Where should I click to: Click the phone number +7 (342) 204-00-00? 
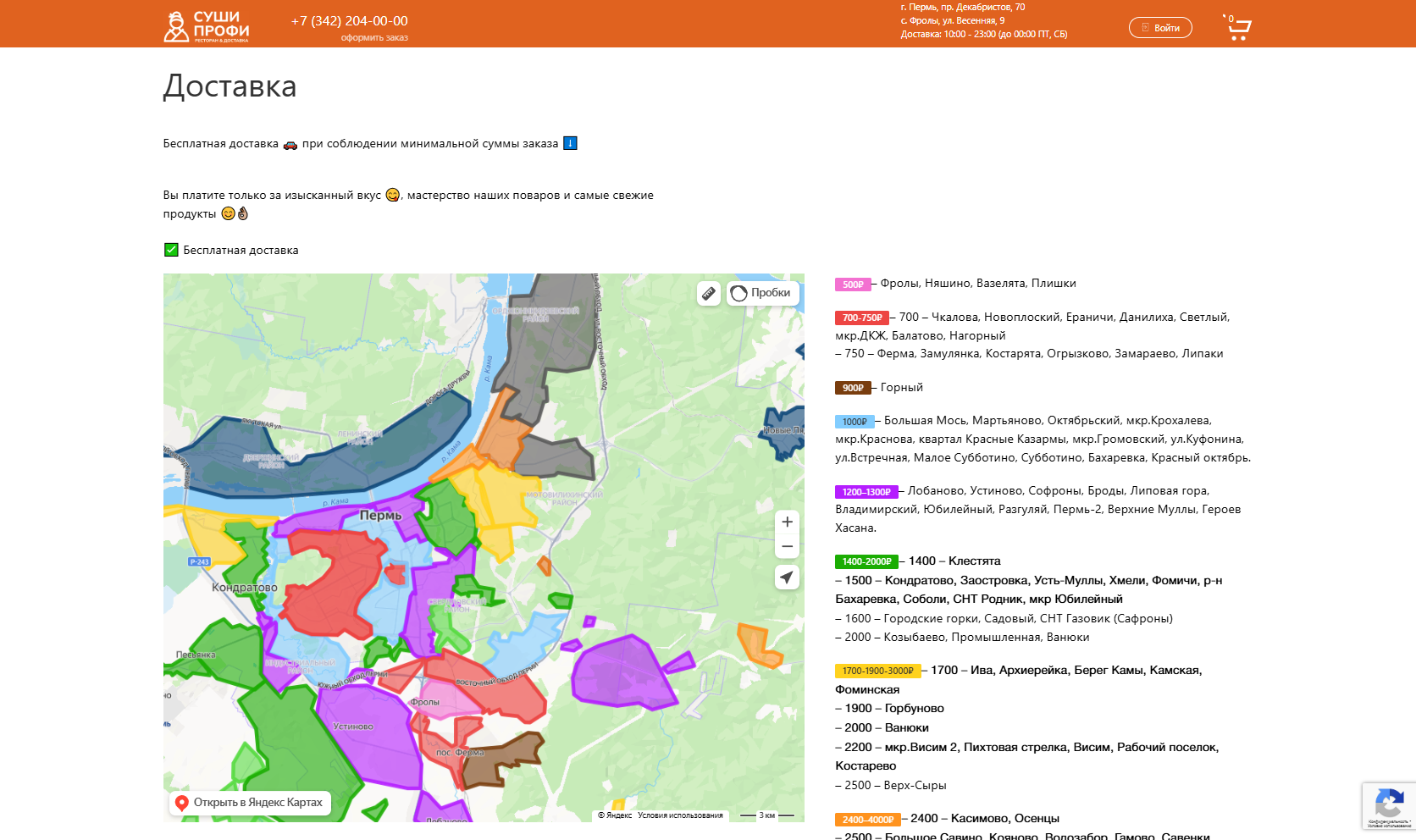[x=349, y=21]
